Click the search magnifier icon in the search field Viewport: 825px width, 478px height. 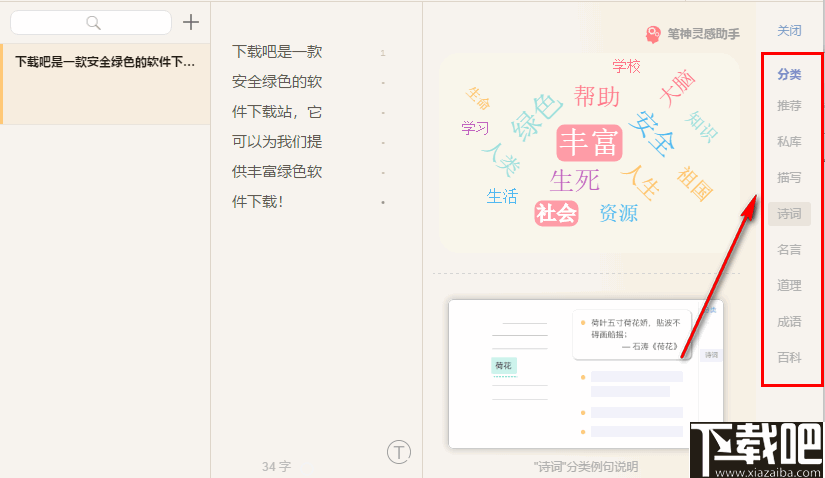tap(93, 23)
